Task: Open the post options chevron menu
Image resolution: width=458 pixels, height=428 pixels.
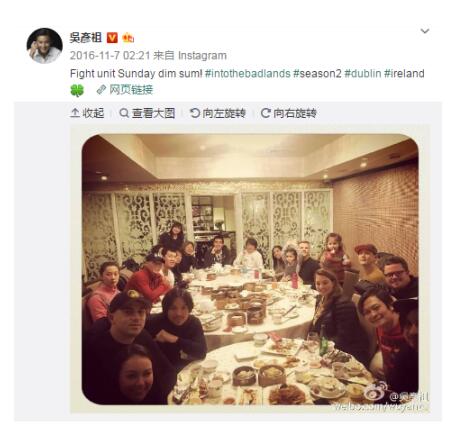Action: (x=425, y=31)
